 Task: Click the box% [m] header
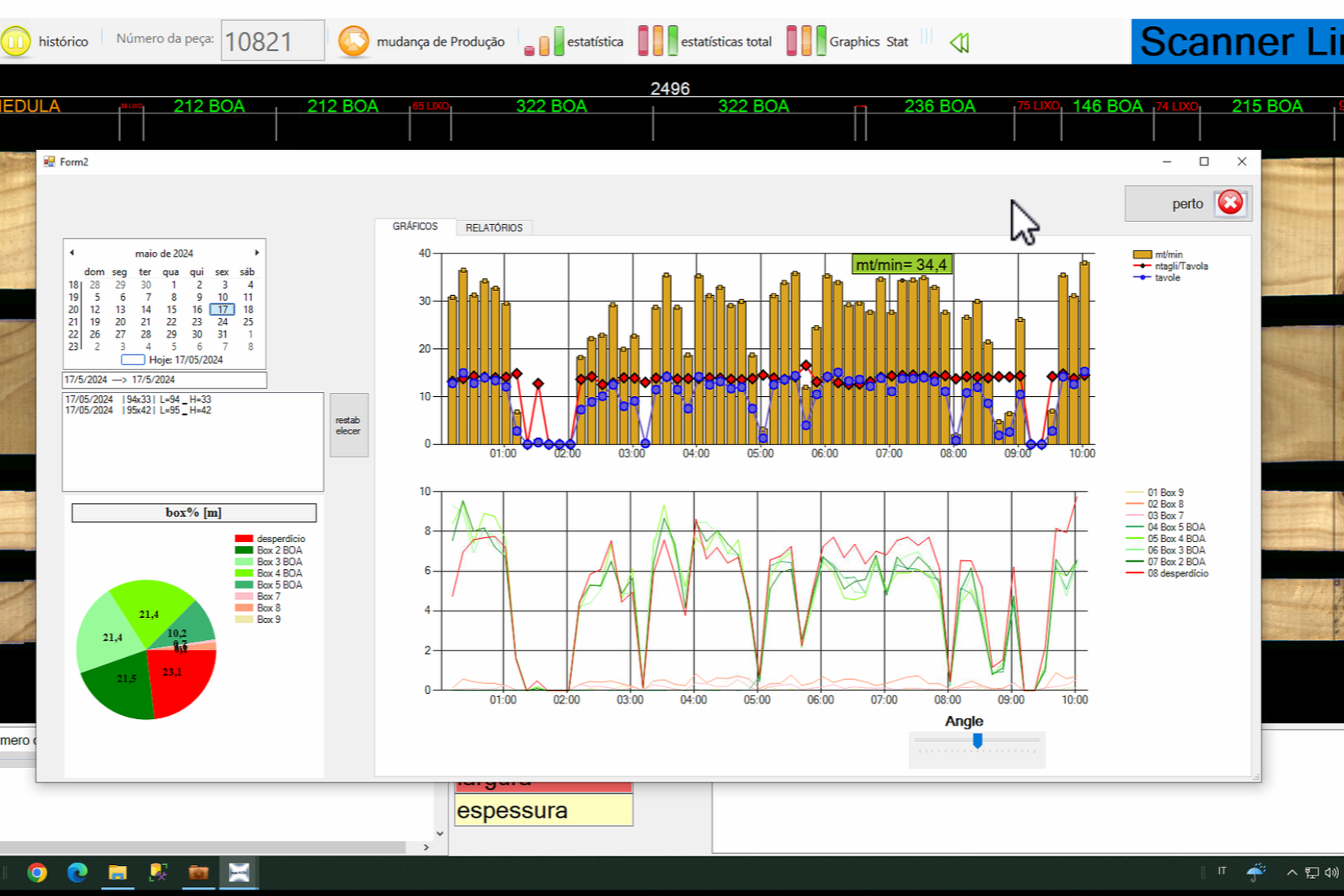(194, 512)
